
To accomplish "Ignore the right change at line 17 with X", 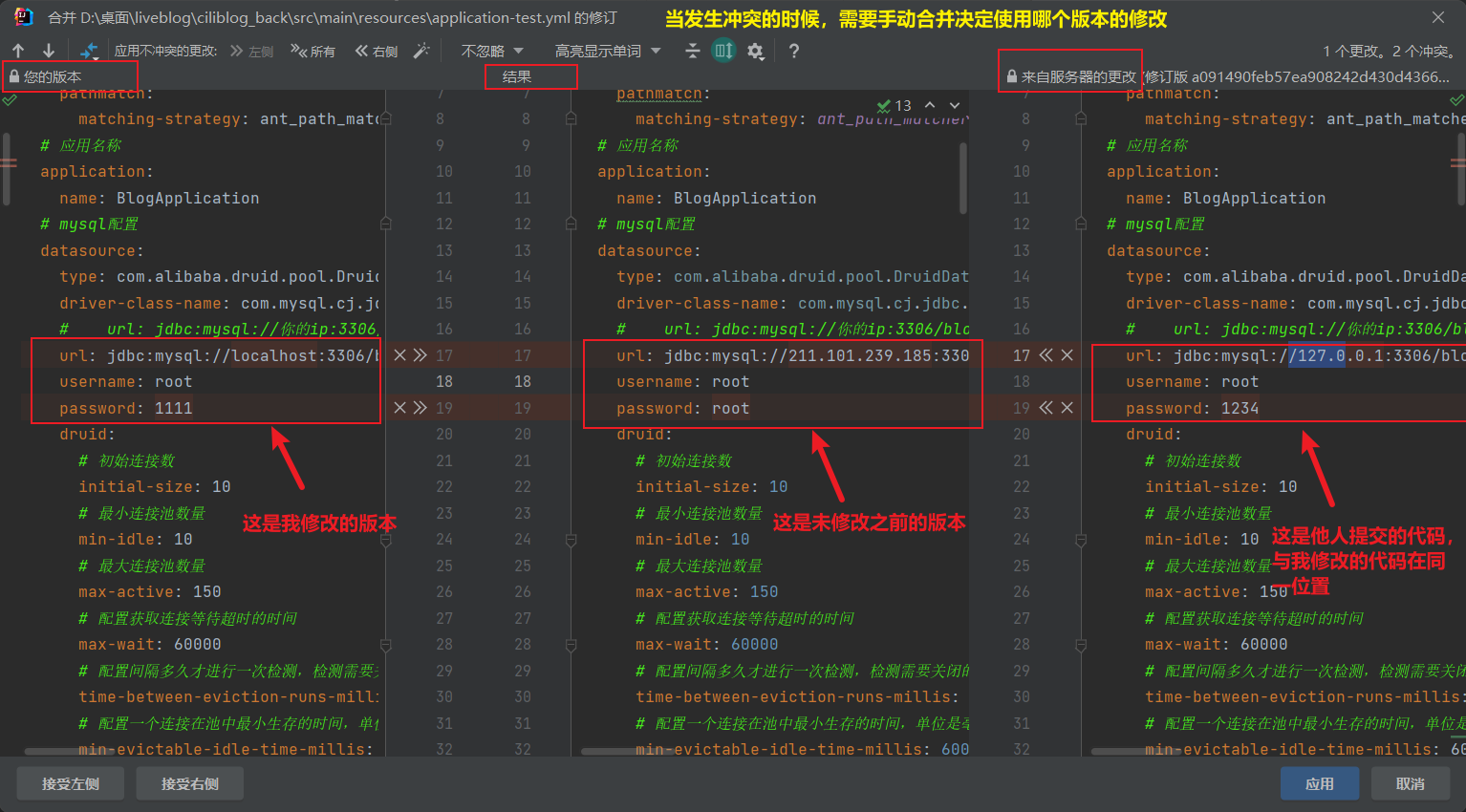I will (x=1067, y=355).
